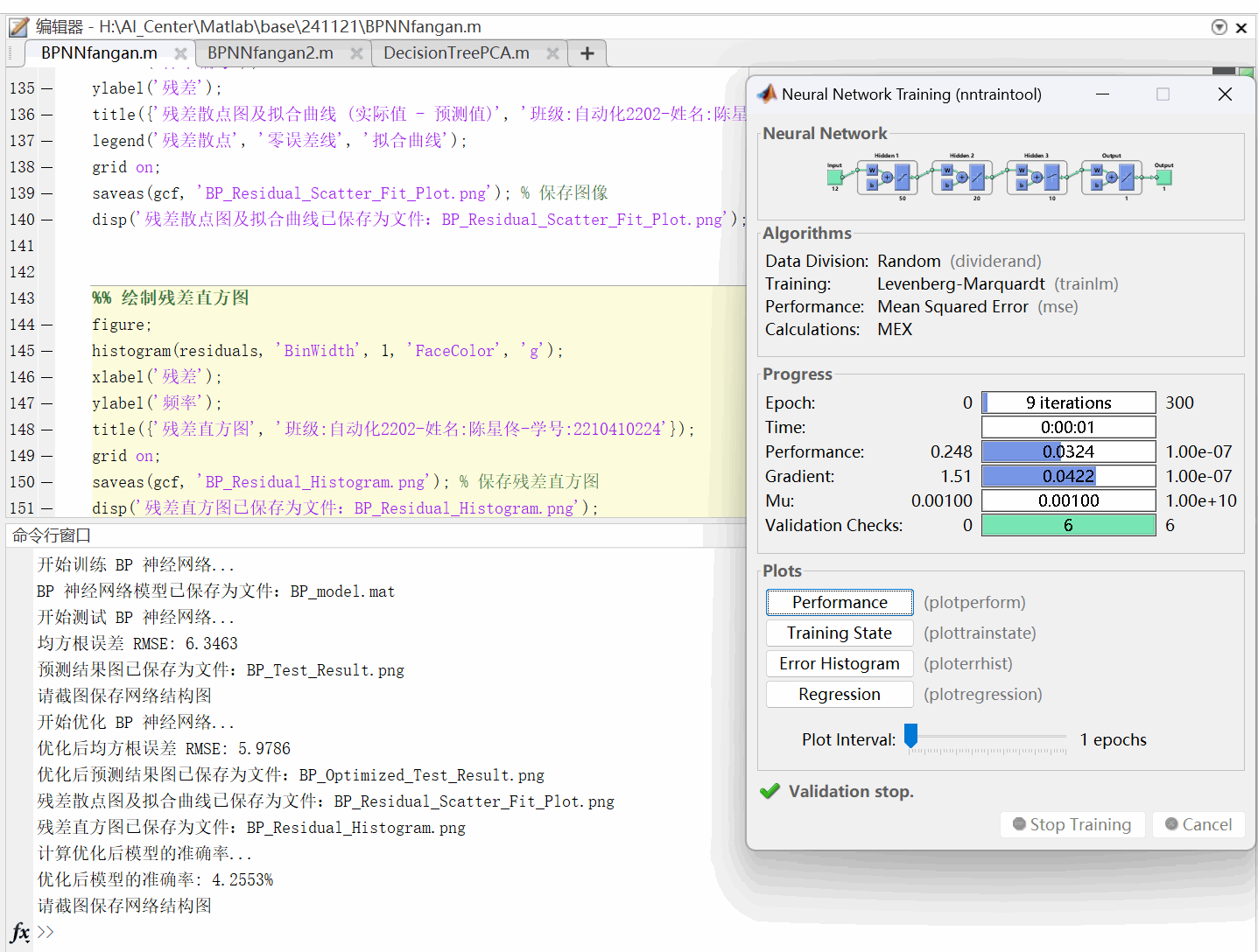The image size is (1258, 952).
Task: Click the 'Validation stop.' status text
Action: point(851,791)
